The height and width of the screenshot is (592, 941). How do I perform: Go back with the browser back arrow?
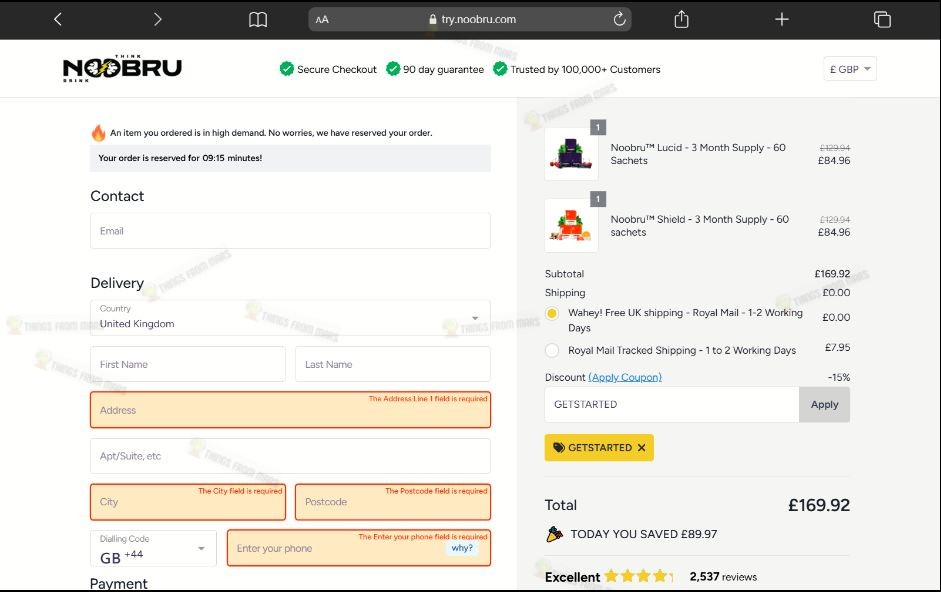58,19
